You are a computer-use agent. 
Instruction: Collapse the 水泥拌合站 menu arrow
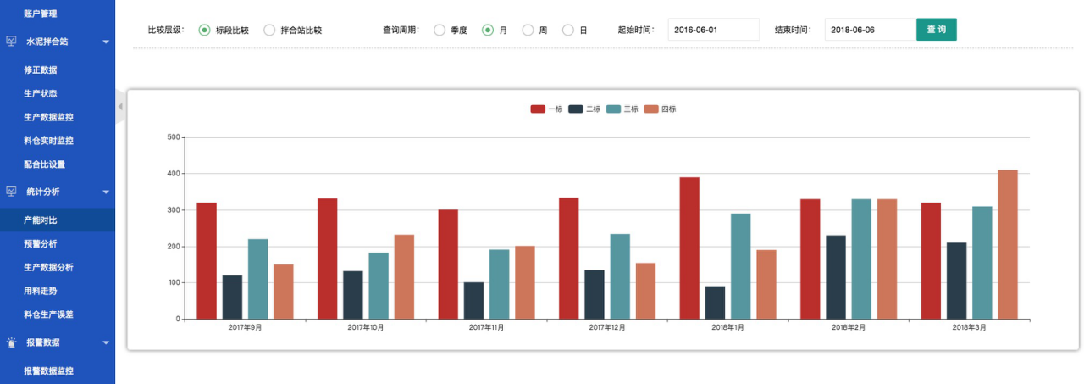(x=105, y=42)
